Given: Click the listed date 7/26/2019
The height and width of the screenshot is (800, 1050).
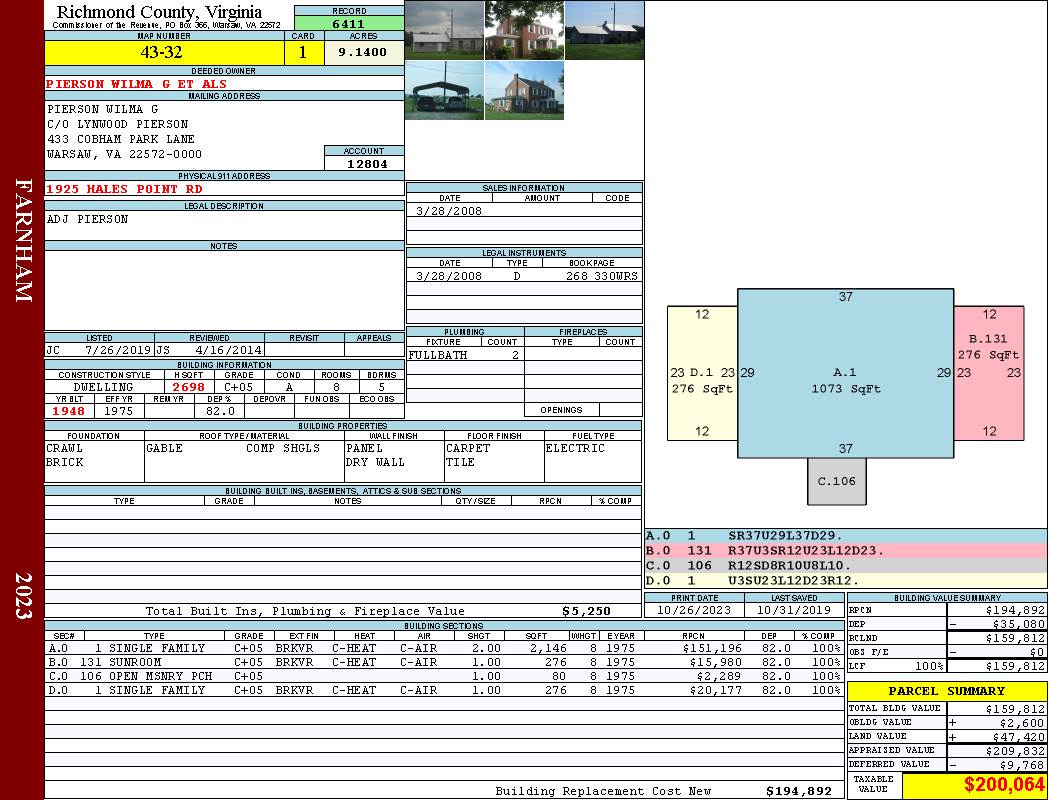Looking at the screenshot, I should pyautogui.click(x=118, y=349).
